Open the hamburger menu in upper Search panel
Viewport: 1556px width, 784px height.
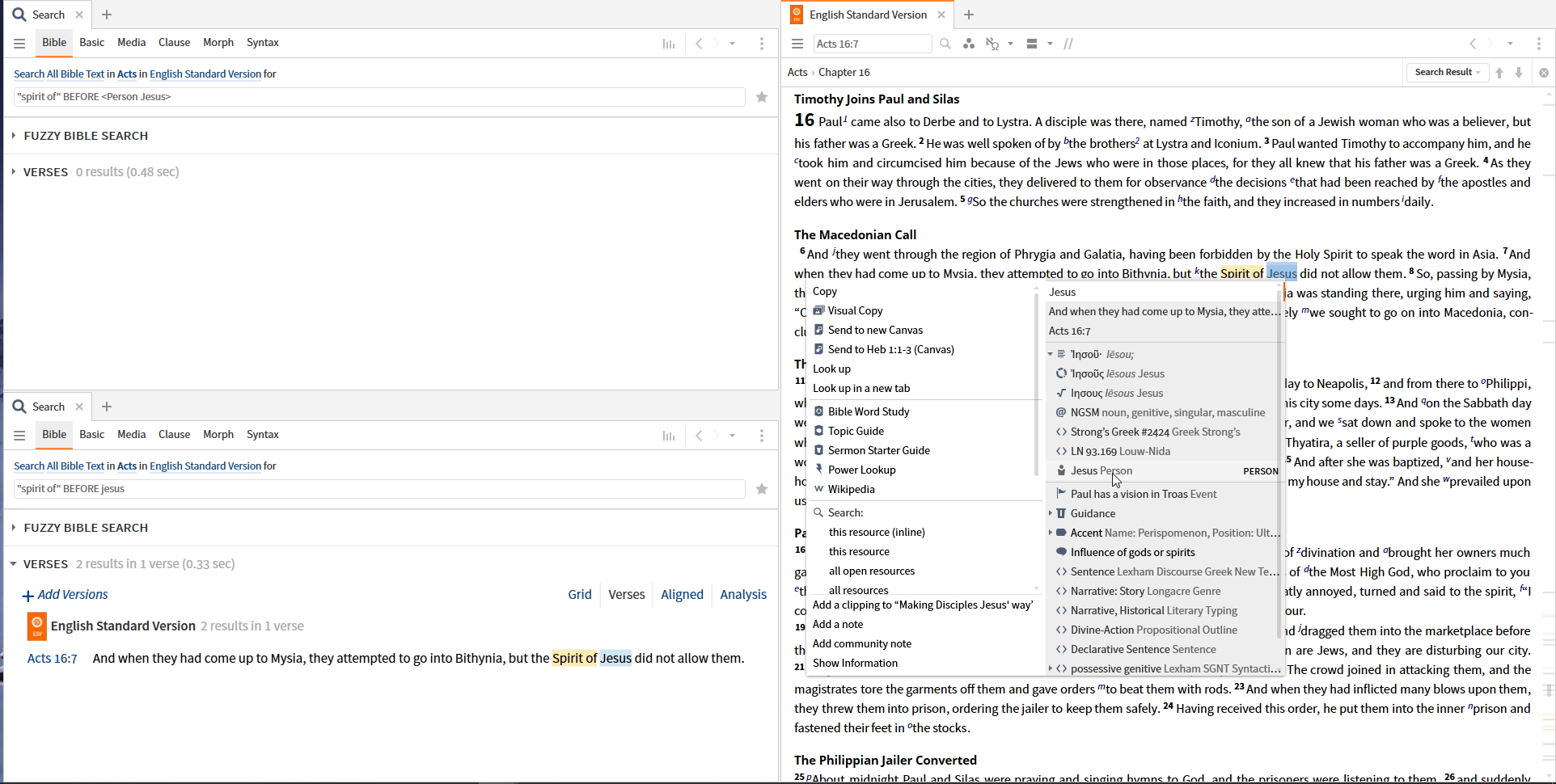[19, 44]
